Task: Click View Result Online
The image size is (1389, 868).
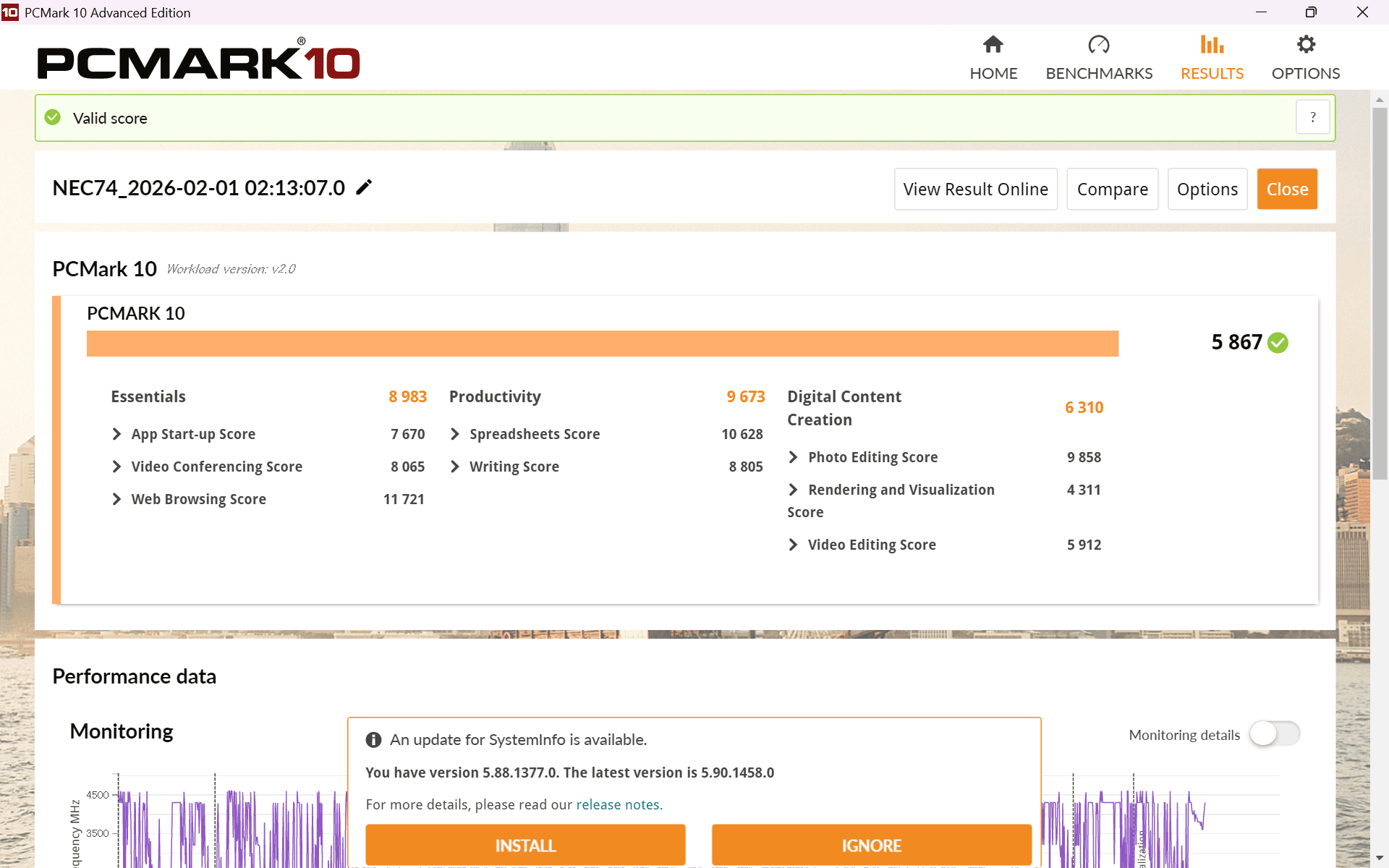Action: pyautogui.click(x=975, y=189)
